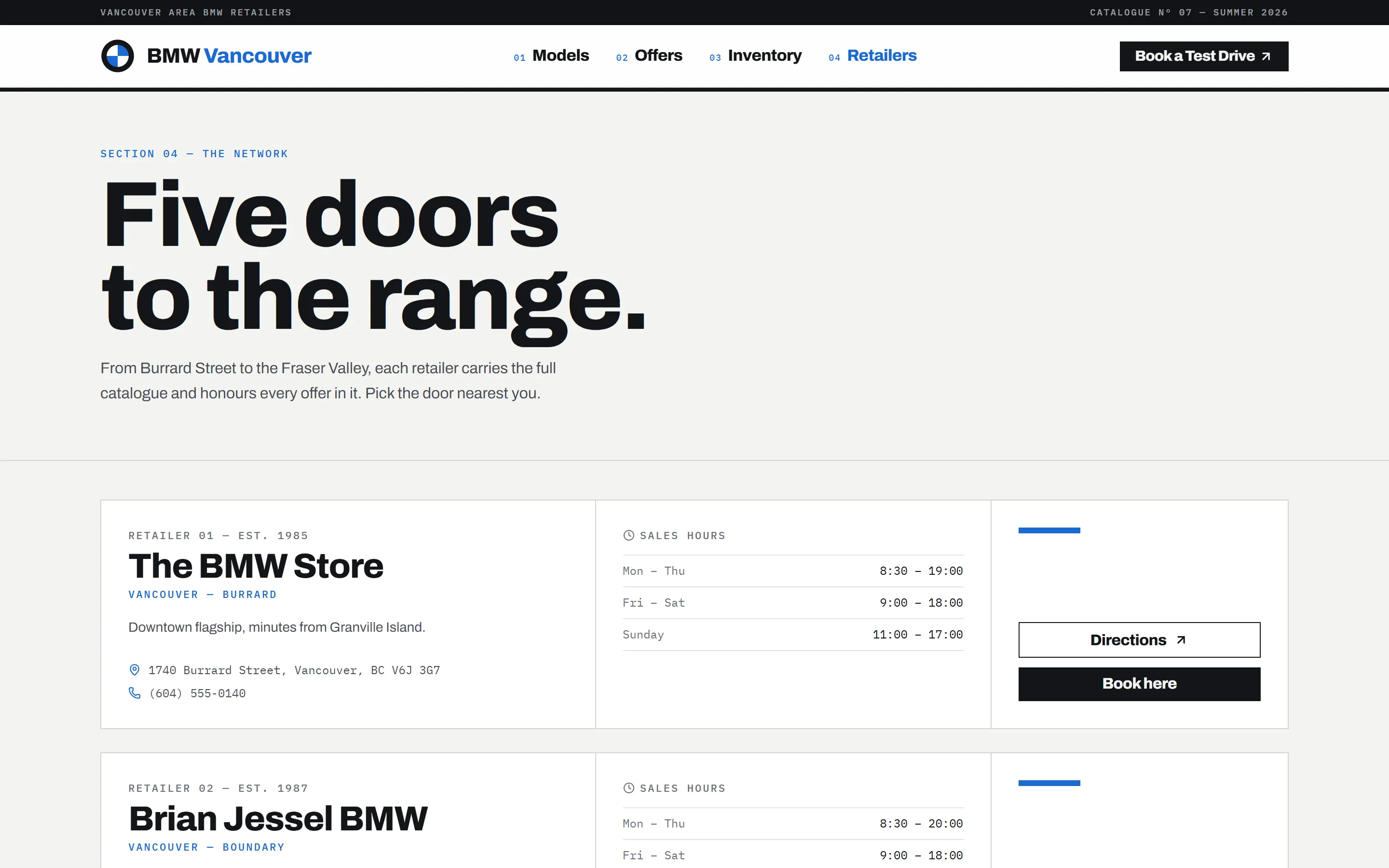Click the 'VANCOUVER — BOUNDARY' location label
1389x868 pixels.
(x=206, y=847)
